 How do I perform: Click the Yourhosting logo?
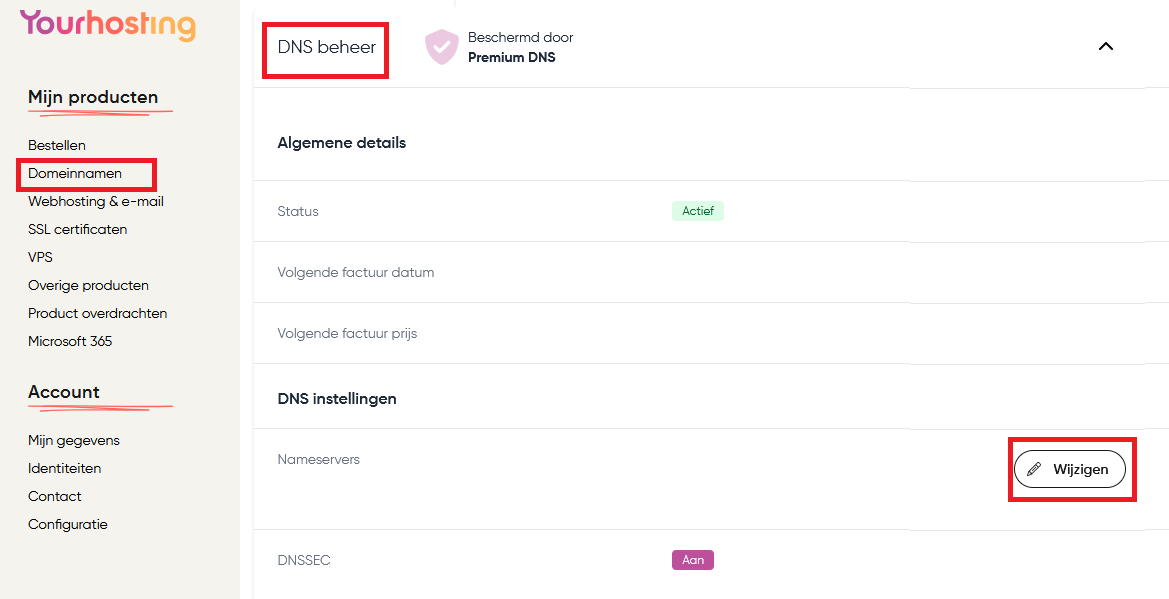pos(107,24)
